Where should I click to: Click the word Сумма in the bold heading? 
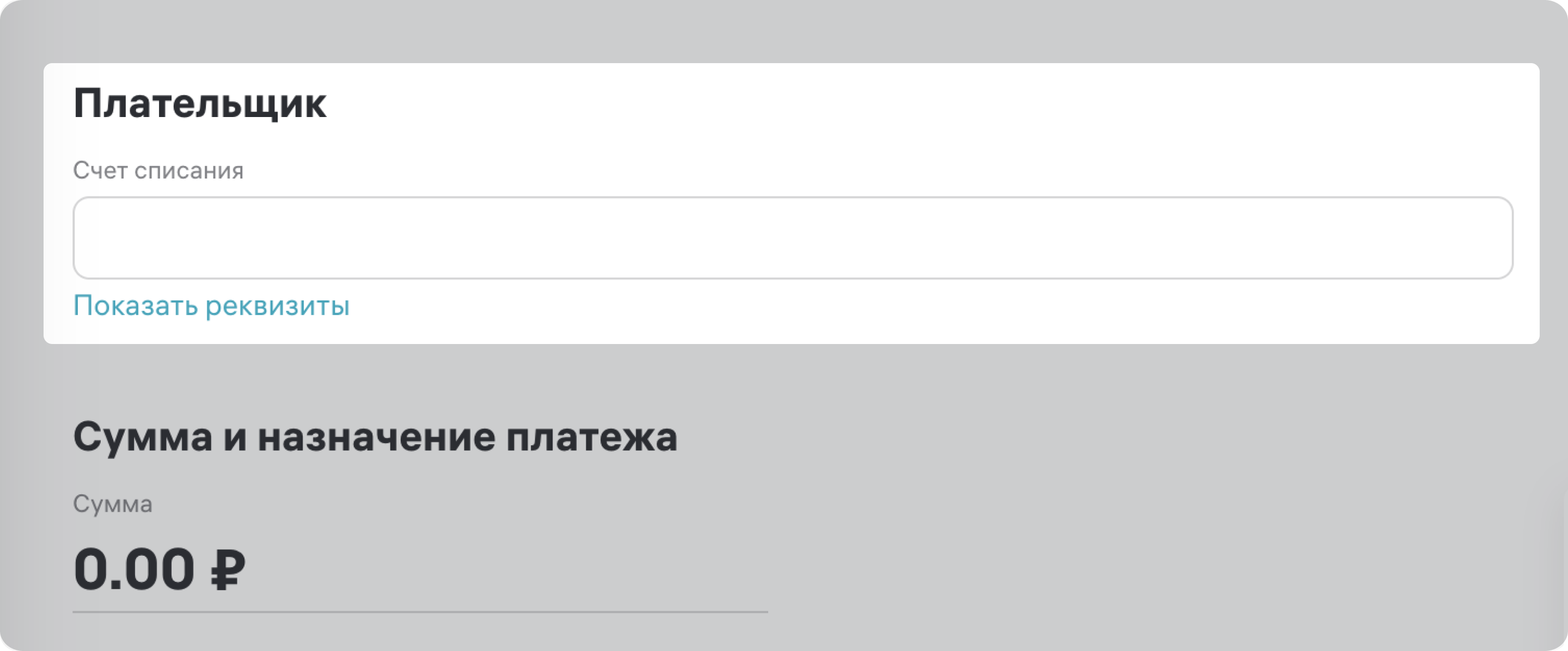143,437
